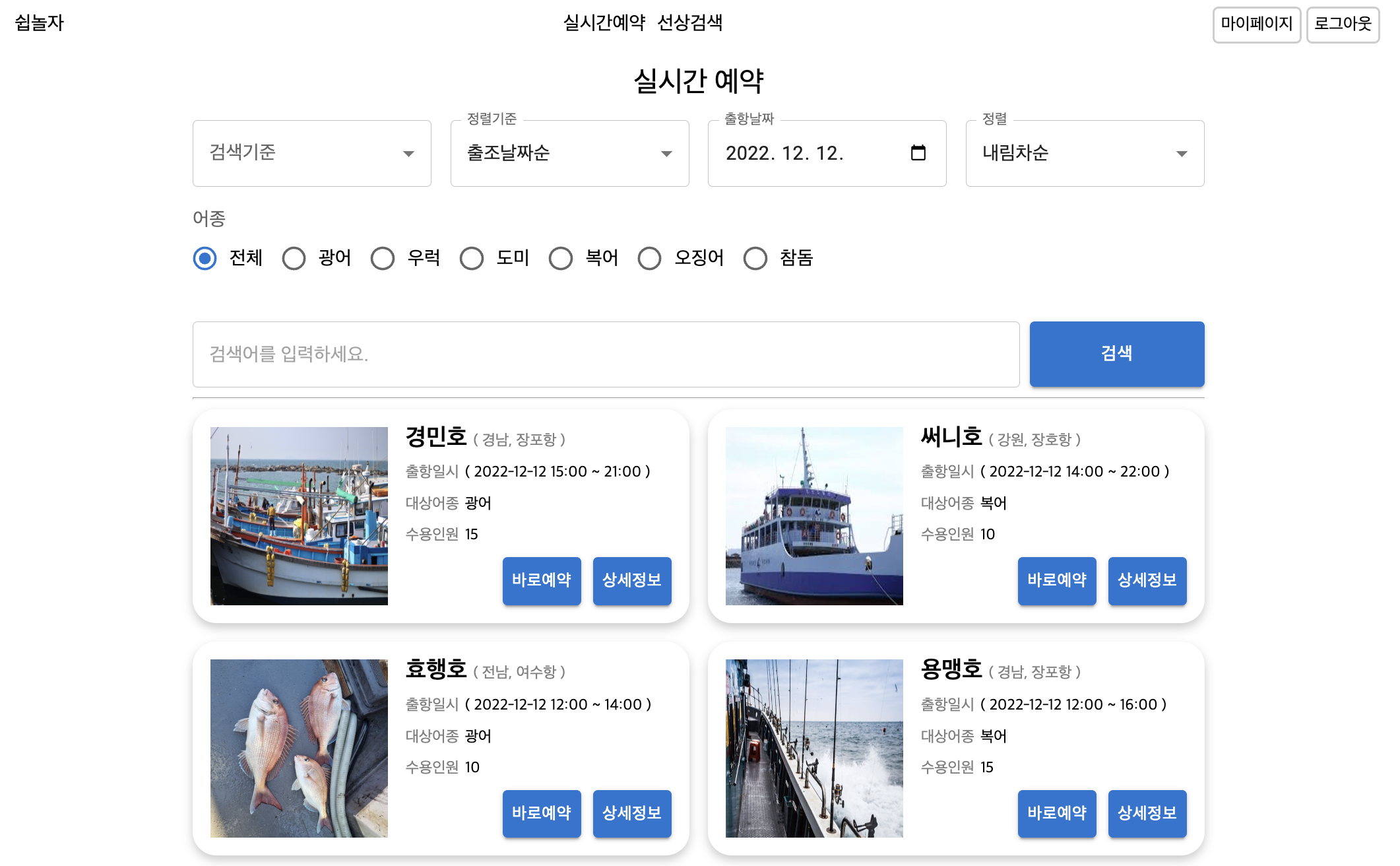Click the 쉽놀자 site logo
1400x866 pixels.
(39, 23)
